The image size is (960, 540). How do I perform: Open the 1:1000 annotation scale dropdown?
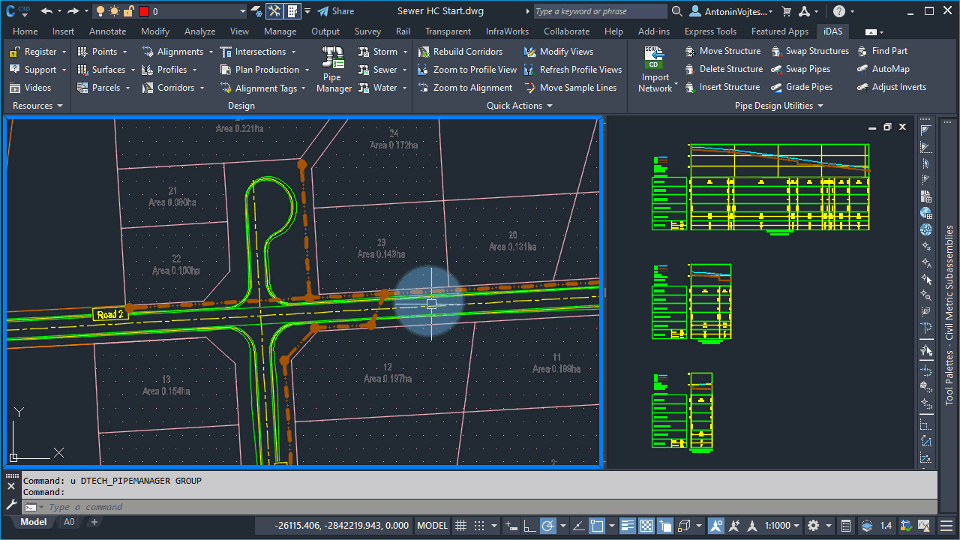(x=782, y=525)
